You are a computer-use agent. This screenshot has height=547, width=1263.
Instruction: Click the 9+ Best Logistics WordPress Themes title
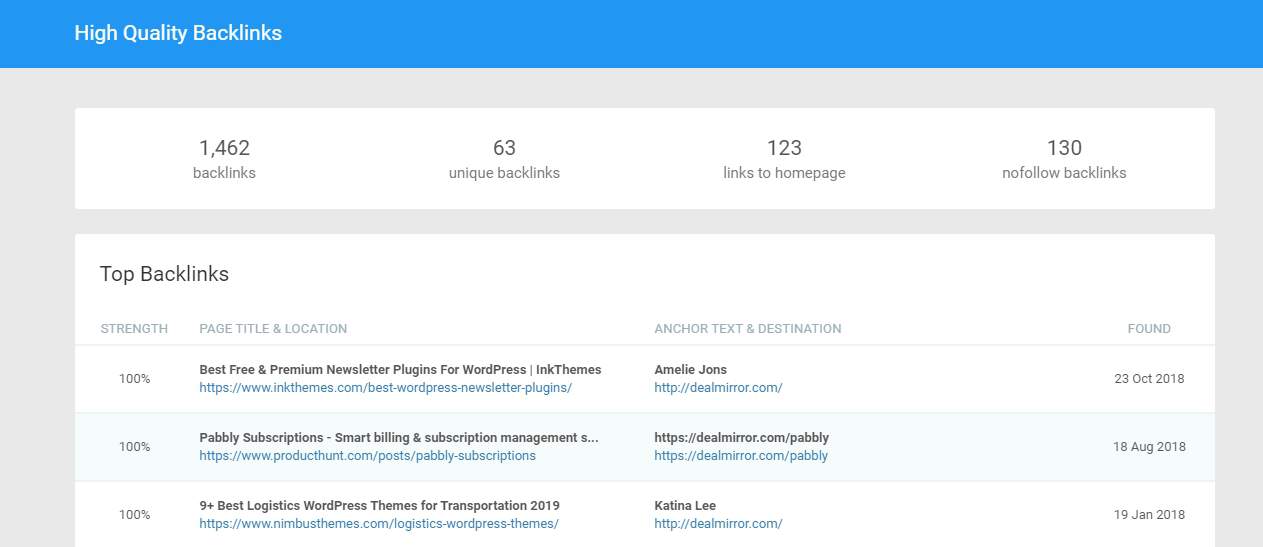379,506
